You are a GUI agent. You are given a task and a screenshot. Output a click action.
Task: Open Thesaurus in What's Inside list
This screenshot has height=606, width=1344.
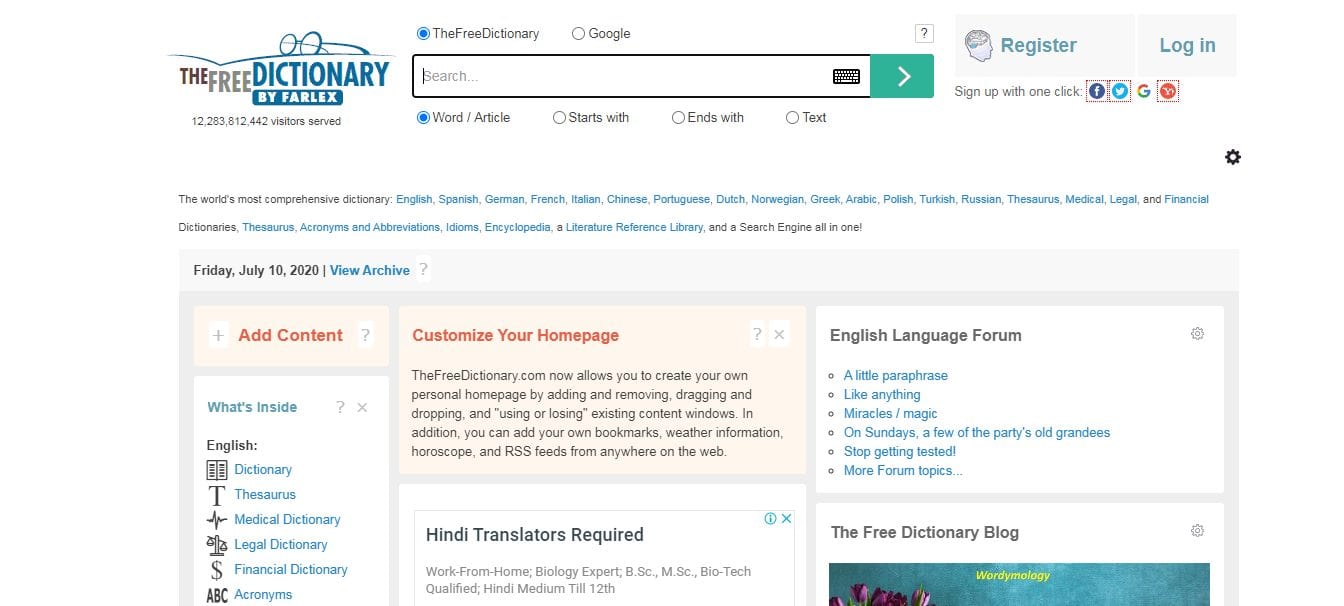(265, 495)
